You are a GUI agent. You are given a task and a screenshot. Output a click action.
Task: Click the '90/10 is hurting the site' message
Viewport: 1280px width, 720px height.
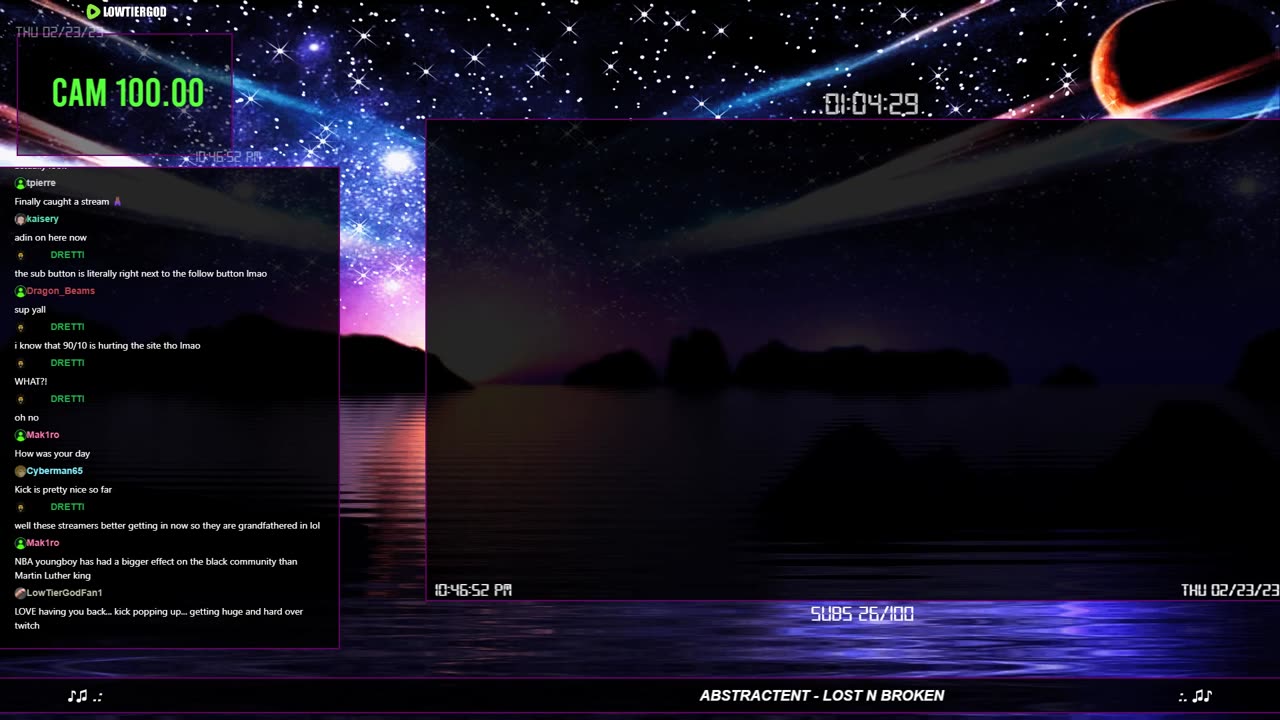click(x=107, y=345)
